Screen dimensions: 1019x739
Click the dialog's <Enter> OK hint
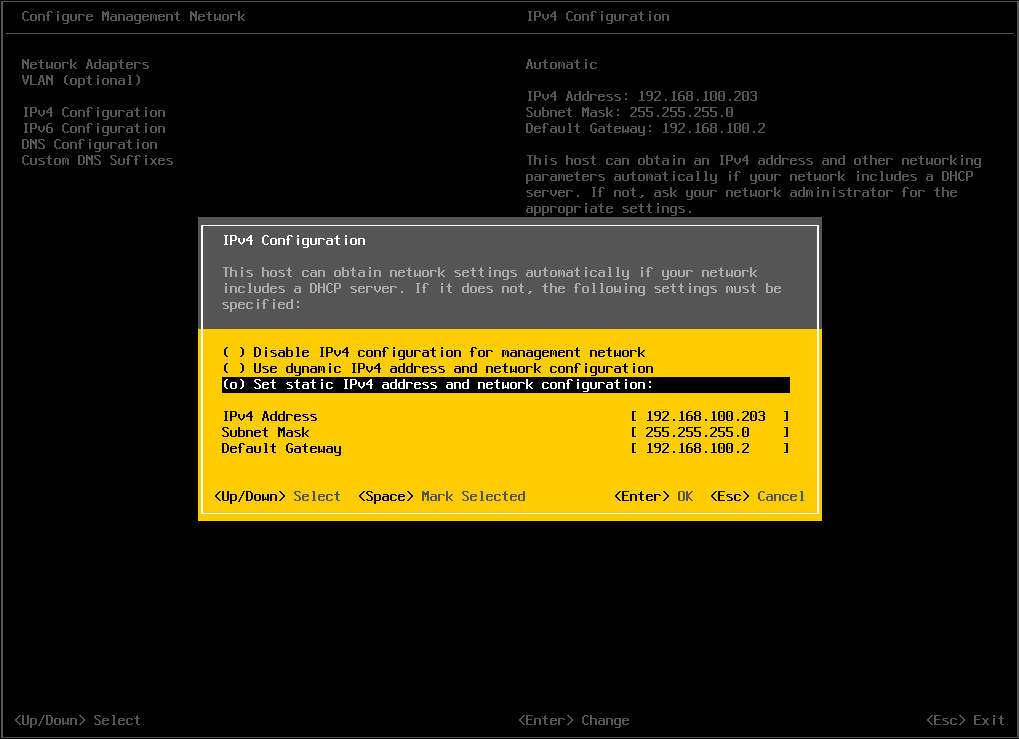pos(654,497)
